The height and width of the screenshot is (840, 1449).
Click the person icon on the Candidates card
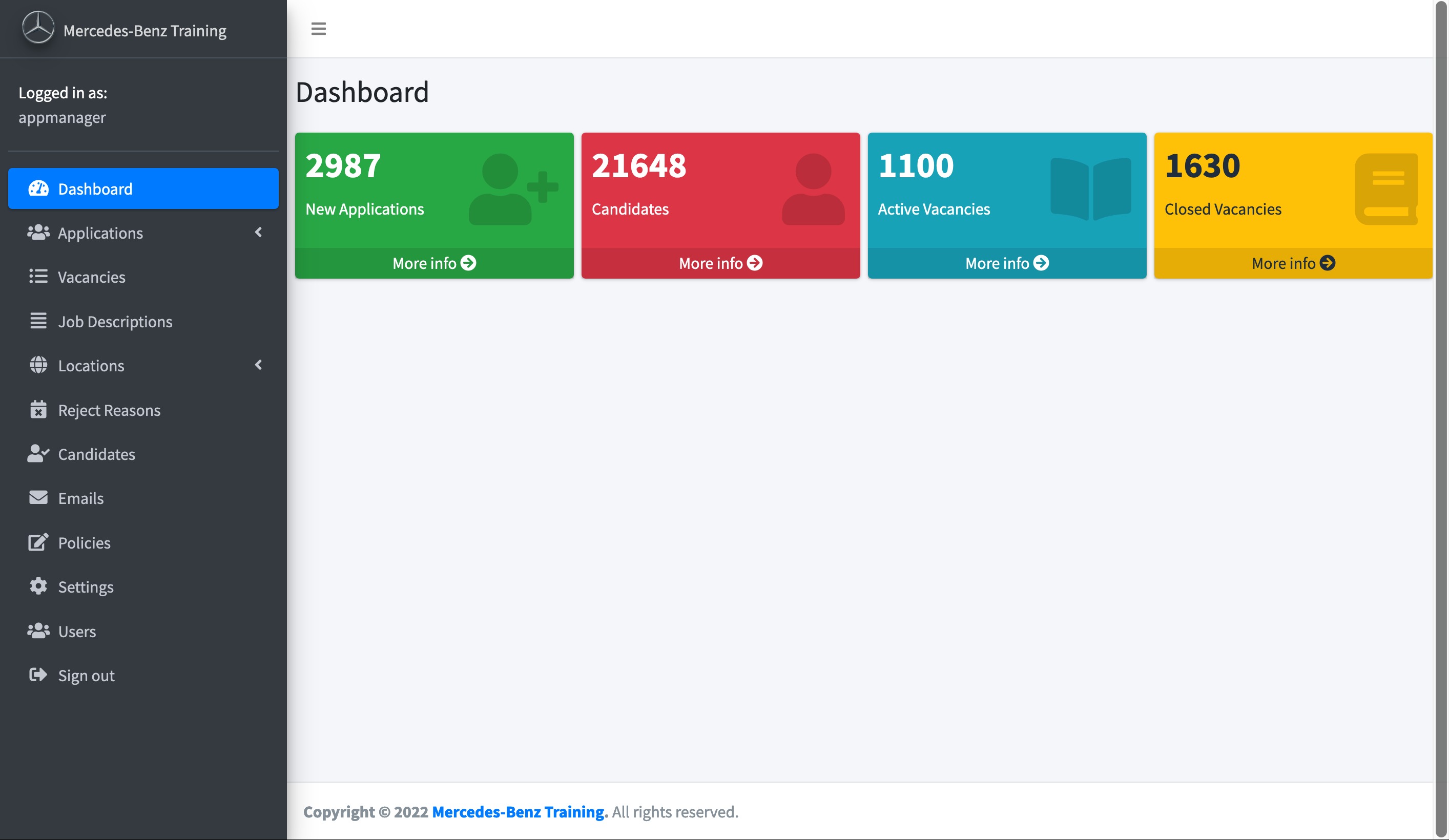click(813, 189)
